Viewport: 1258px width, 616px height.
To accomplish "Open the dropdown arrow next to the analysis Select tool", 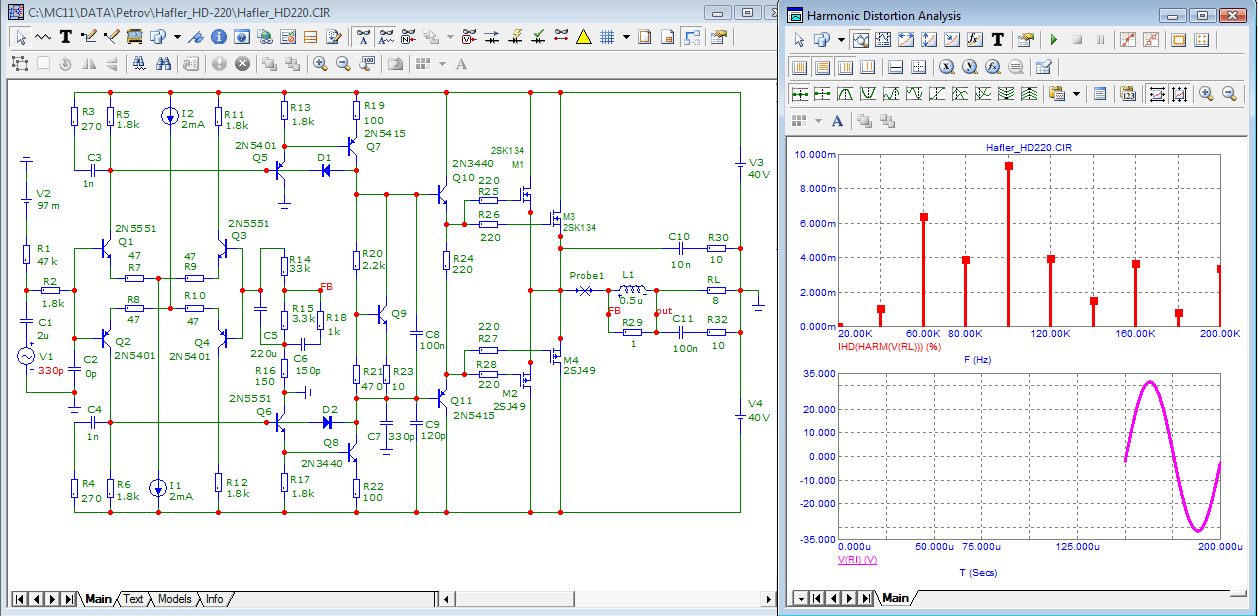I will [x=841, y=40].
